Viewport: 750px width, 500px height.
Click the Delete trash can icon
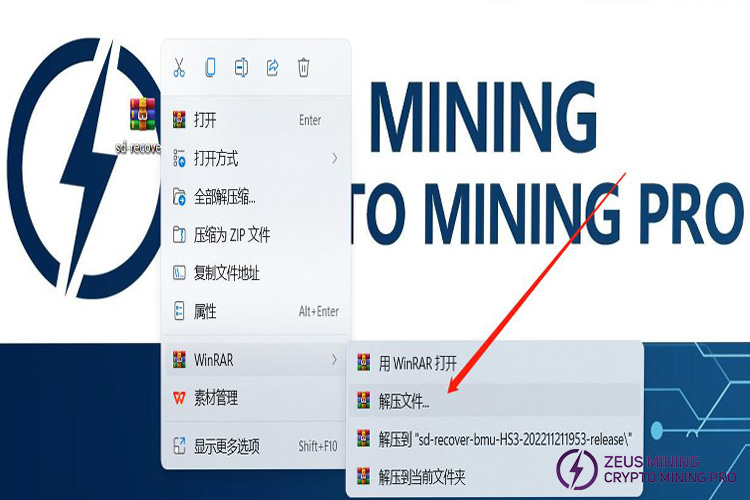point(303,68)
